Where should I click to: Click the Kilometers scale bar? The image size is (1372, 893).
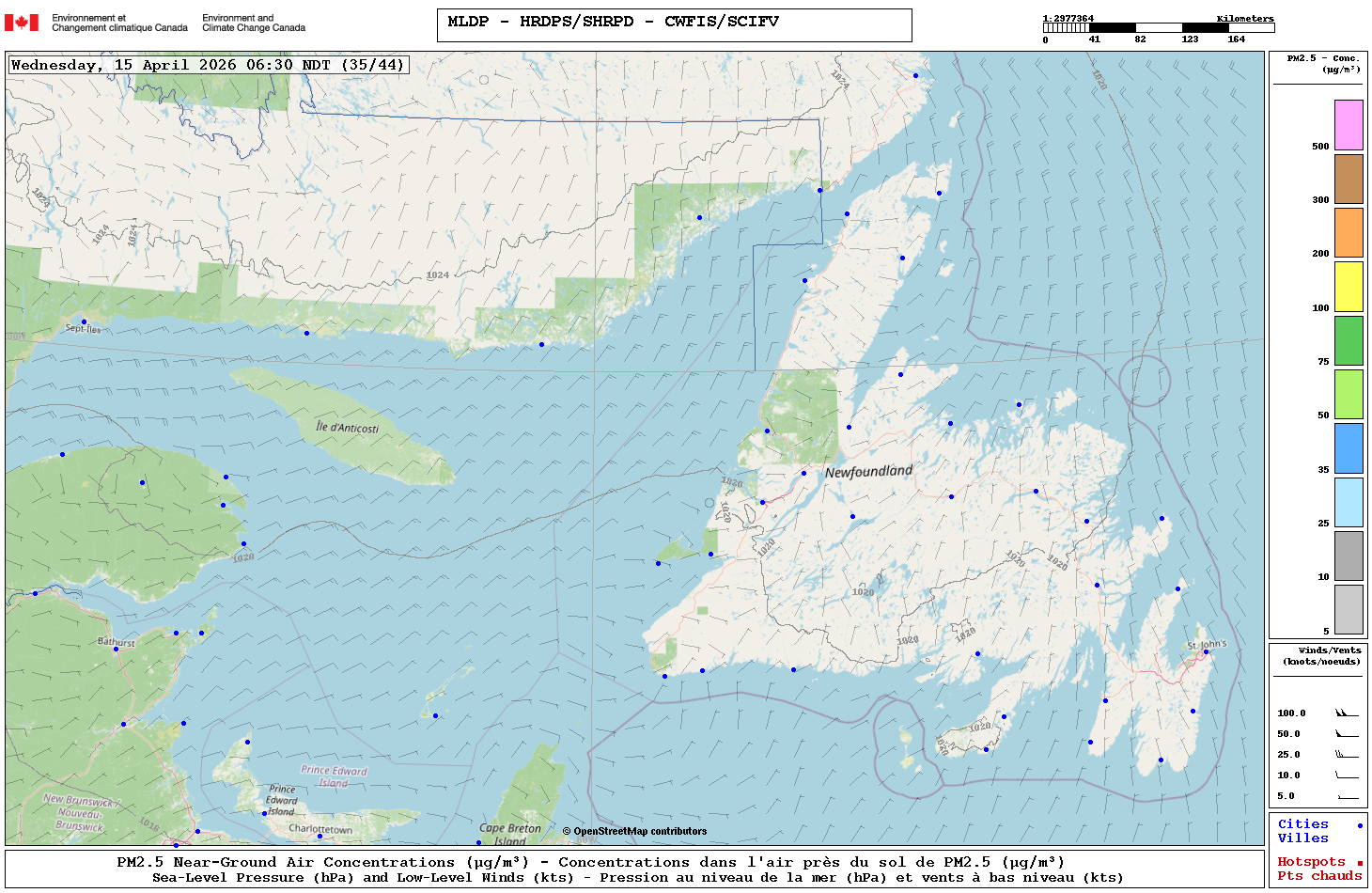(x=1158, y=28)
